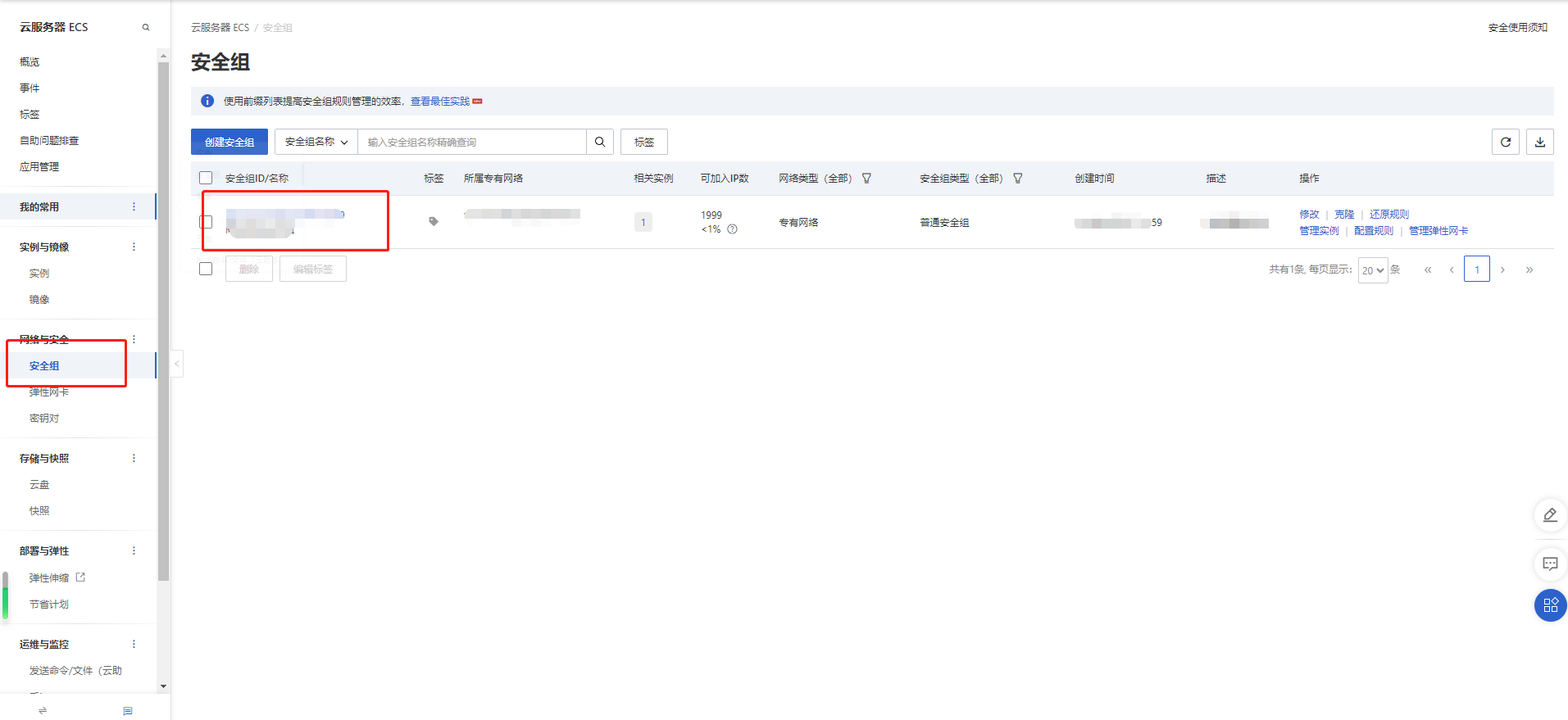Check the security group row checkbox
Viewport: 1568px width, 720px height.
pyautogui.click(x=206, y=222)
